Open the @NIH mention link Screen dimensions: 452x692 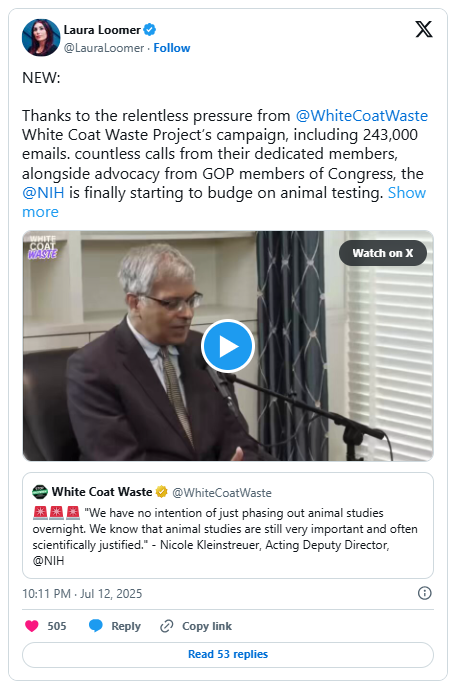43,193
